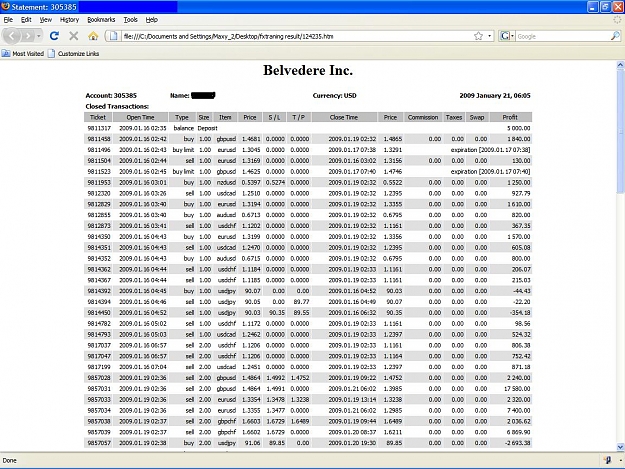Click into the URL address field
The width and height of the screenshot is (625, 469).
click(295, 36)
